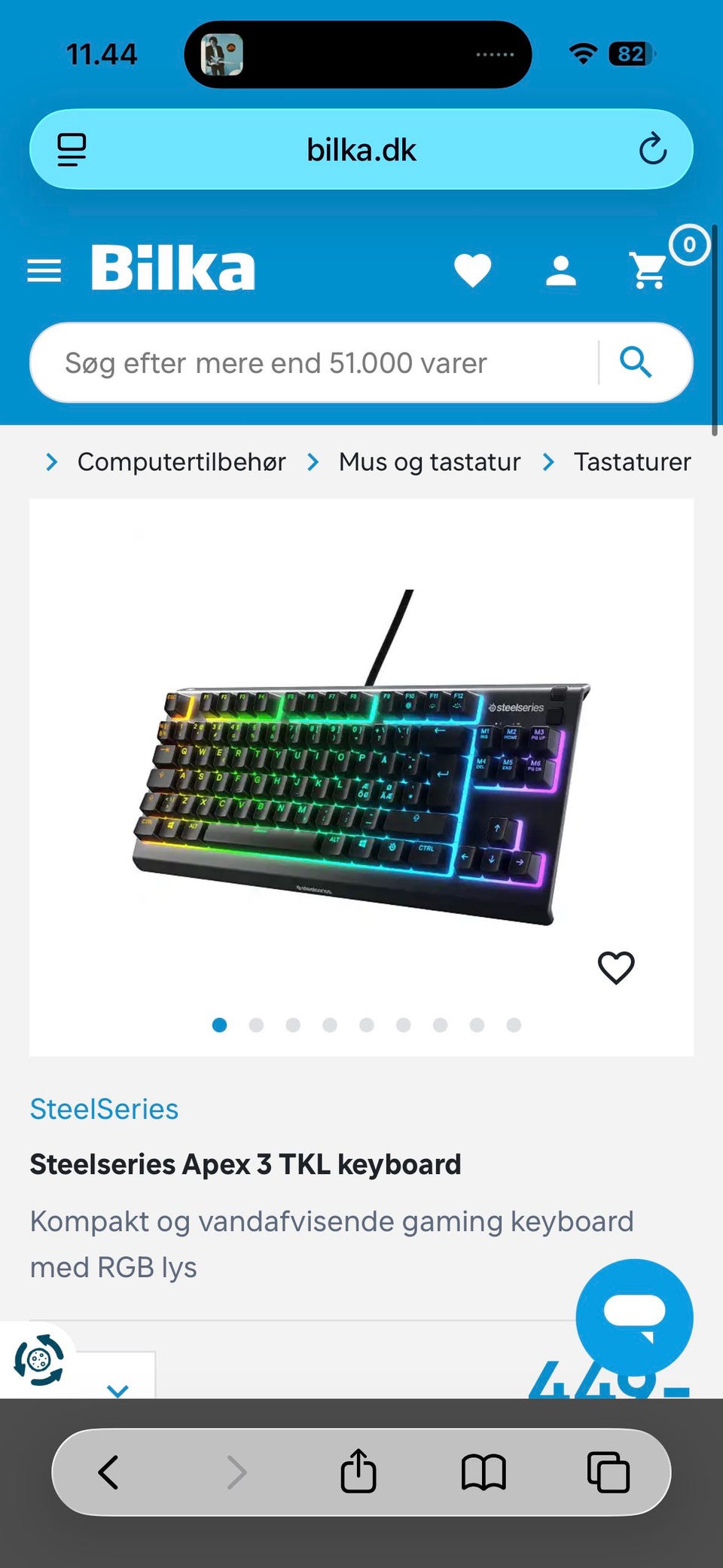The height and width of the screenshot is (1568, 723).
Task: Open the Mus og tastatur breadcrumb
Action: click(x=429, y=461)
